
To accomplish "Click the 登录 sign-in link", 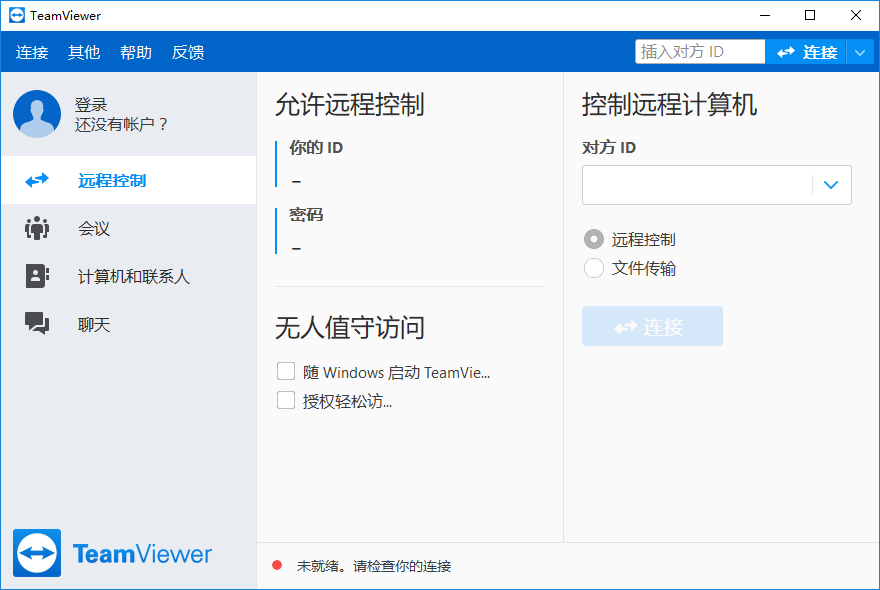I will pyautogui.click(x=91, y=104).
